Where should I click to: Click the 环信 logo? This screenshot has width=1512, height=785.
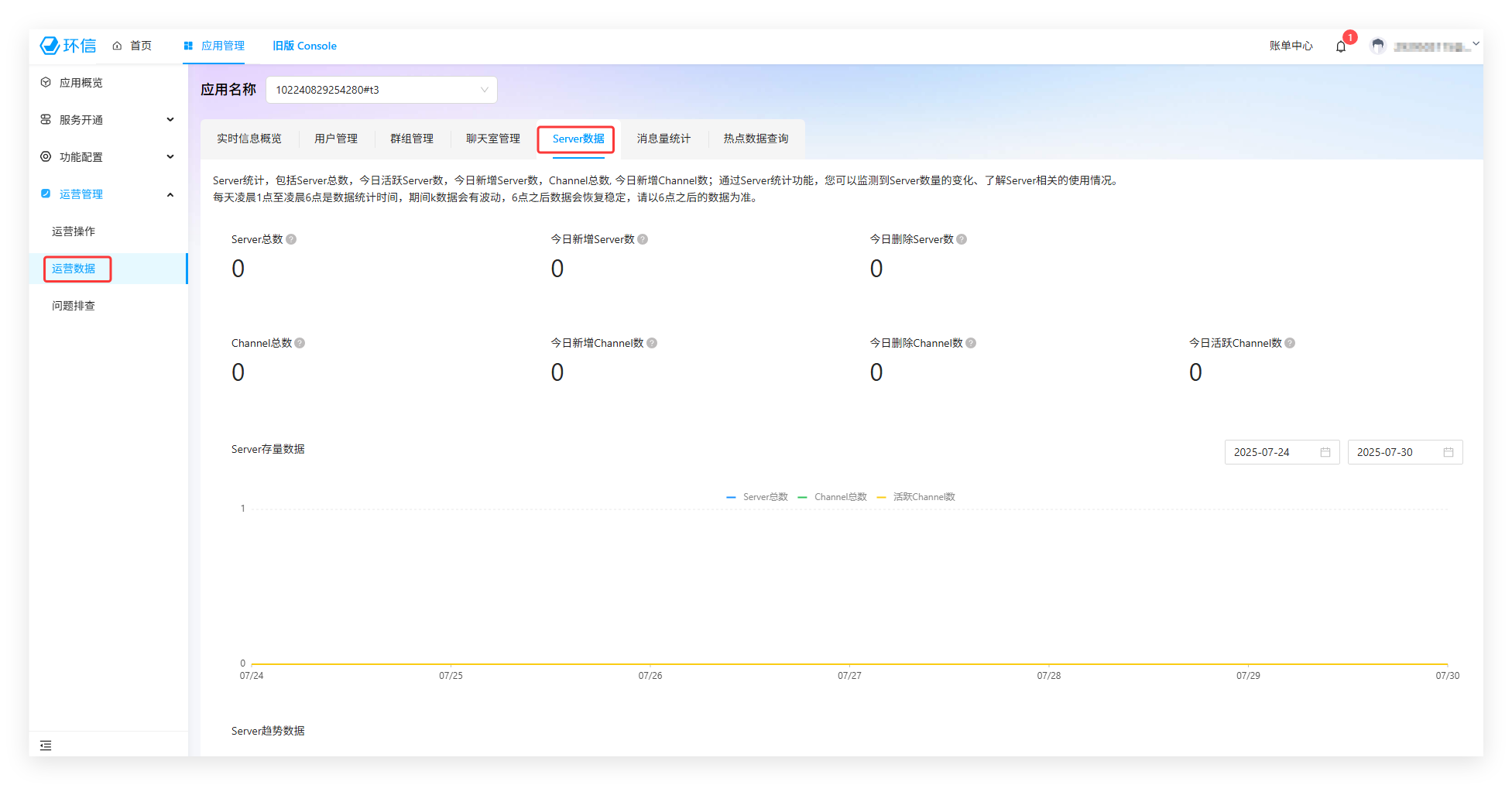click(x=68, y=46)
